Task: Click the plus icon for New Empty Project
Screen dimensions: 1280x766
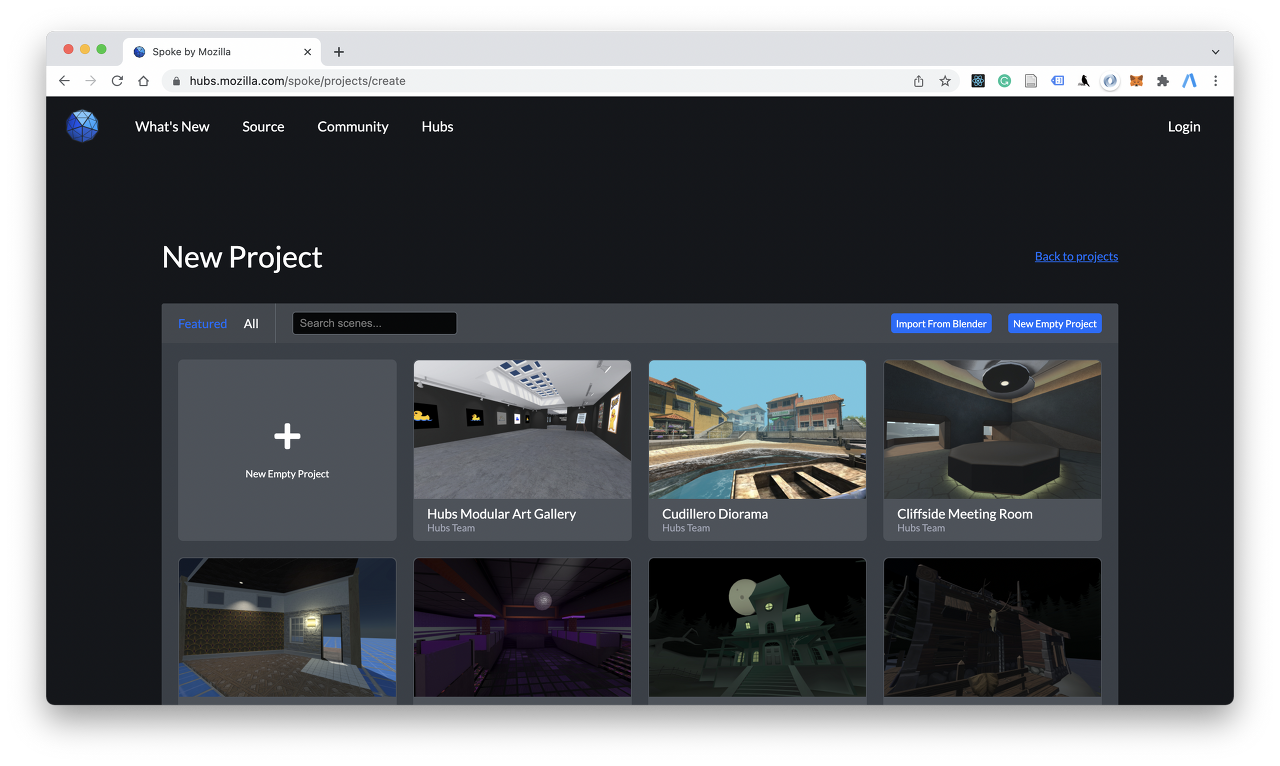Action: 287,436
